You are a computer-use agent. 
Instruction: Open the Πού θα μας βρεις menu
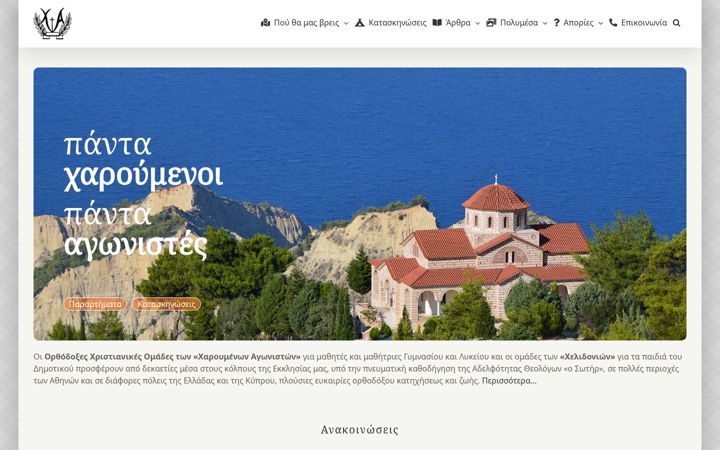[x=306, y=22]
